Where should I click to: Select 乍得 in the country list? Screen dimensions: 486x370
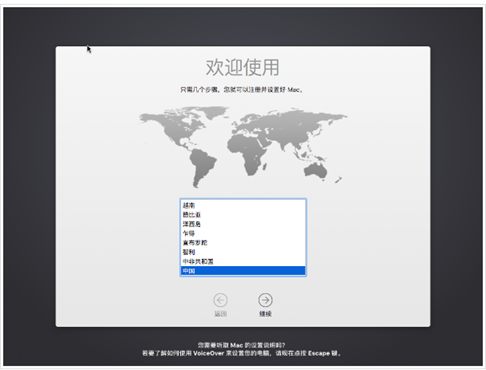tap(243, 233)
